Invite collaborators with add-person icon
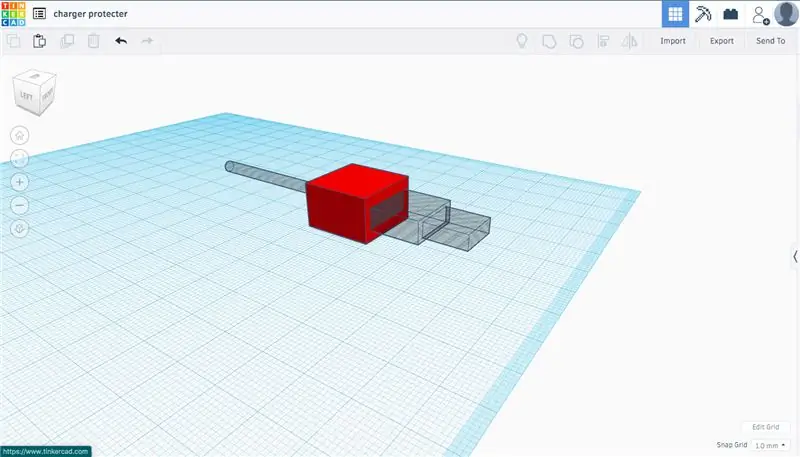This screenshot has height=457, width=800. tap(760, 15)
